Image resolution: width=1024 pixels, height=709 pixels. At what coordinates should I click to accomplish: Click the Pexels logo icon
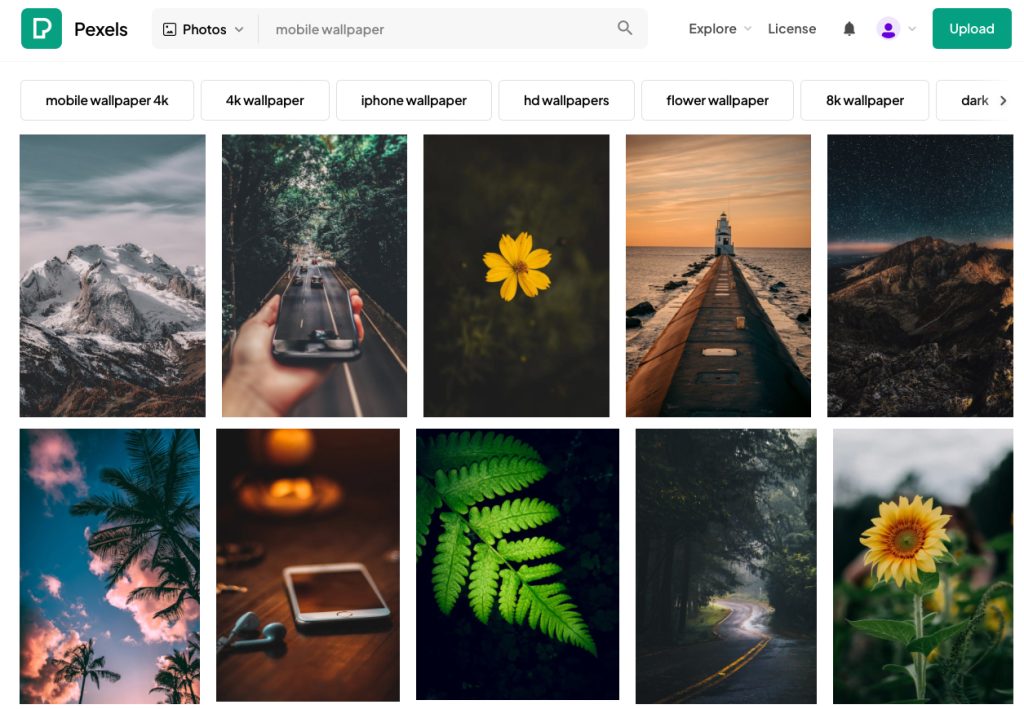[x=41, y=29]
